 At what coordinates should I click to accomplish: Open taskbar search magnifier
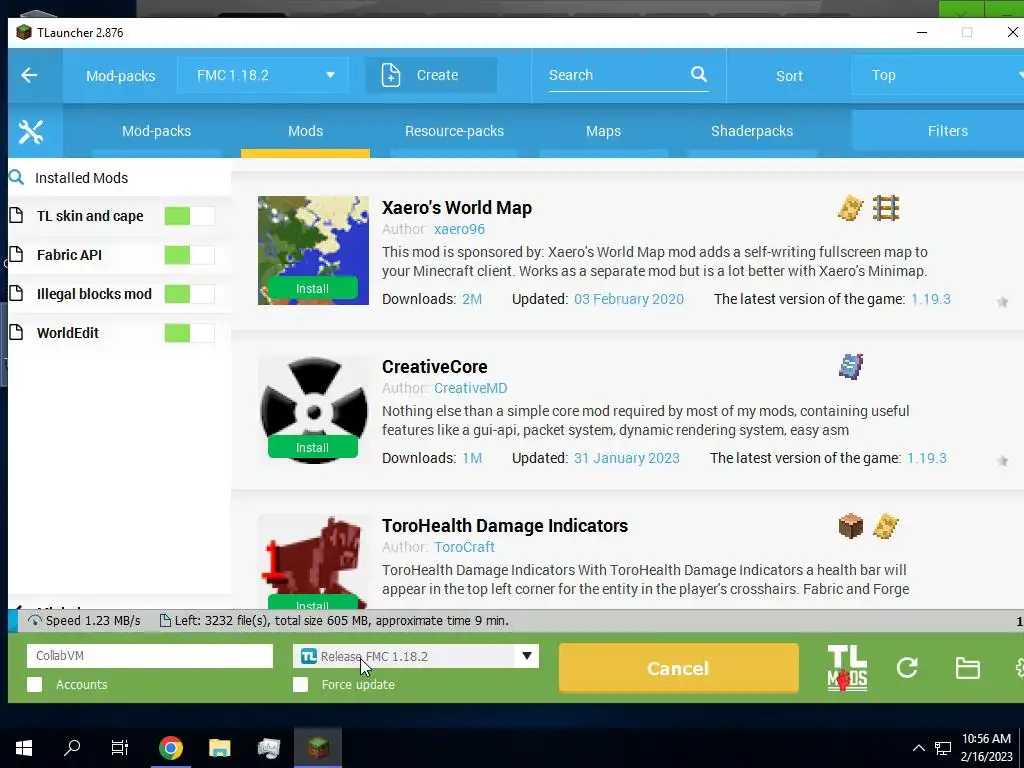(x=72, y=748)
